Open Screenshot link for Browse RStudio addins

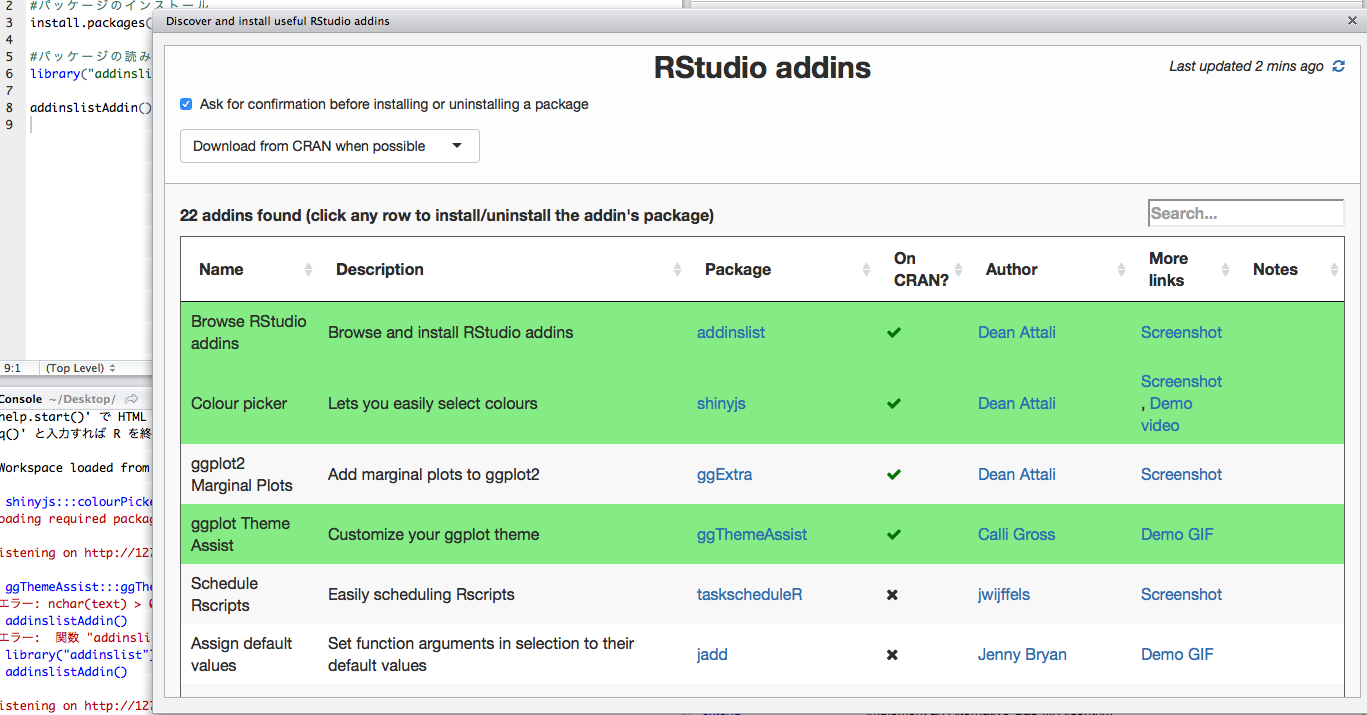(1181, 332)
